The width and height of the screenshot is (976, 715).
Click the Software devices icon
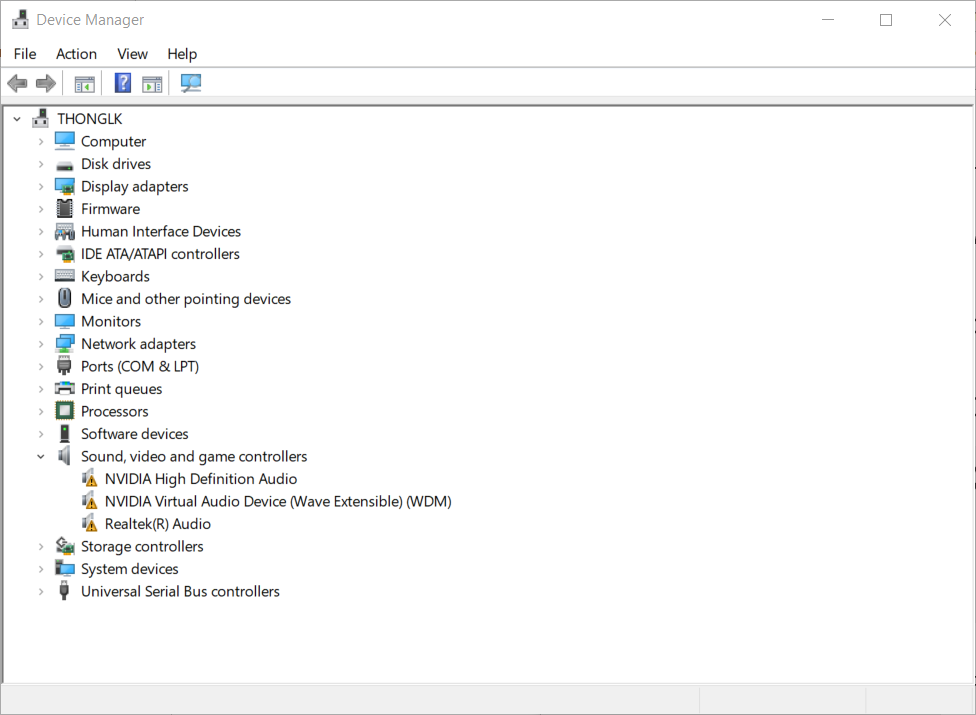65,434
